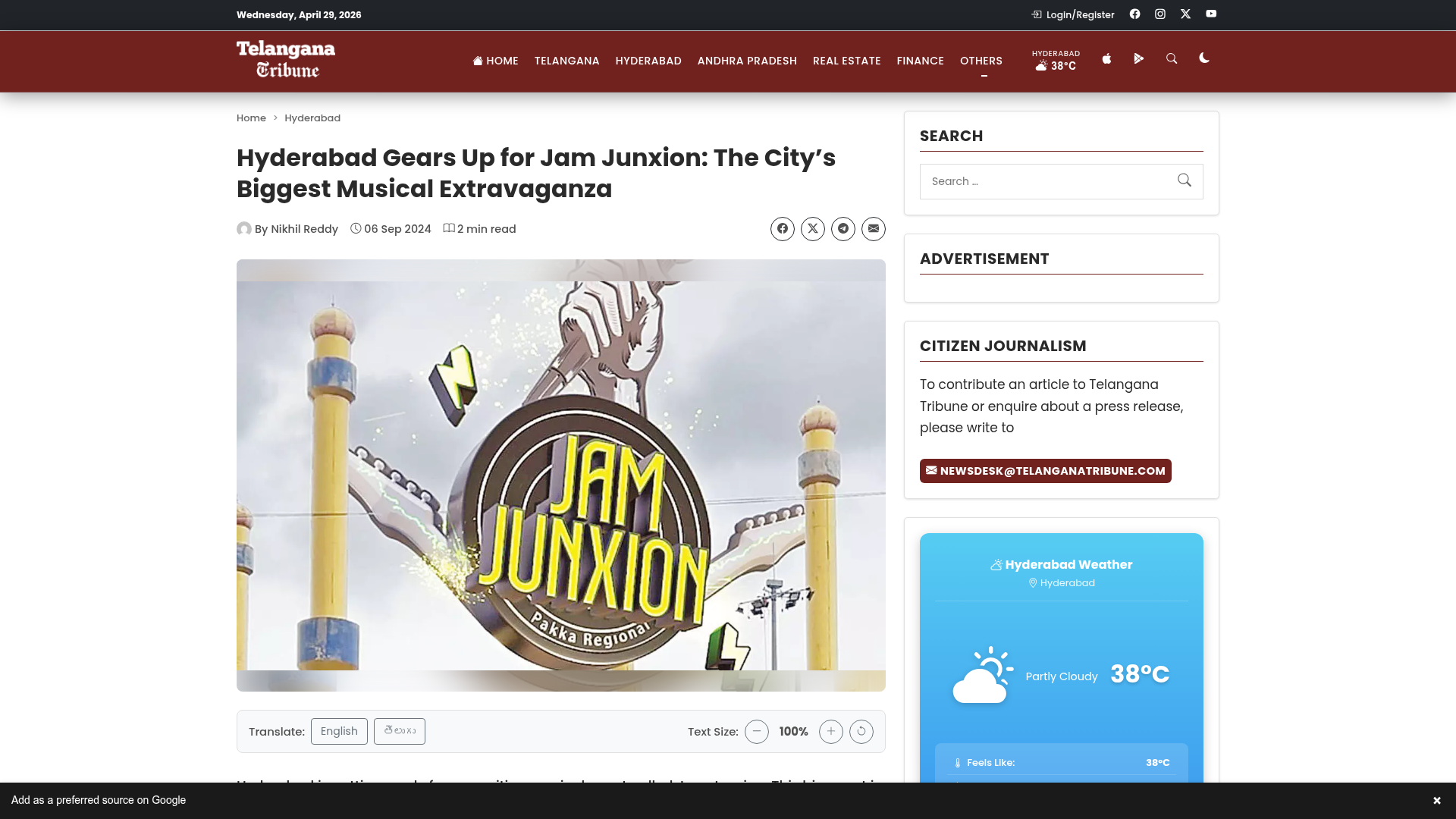The width and height of the screenshot is (1456, 819).
Task: Open the Instagram profile icon
Action: (1159, 14)
